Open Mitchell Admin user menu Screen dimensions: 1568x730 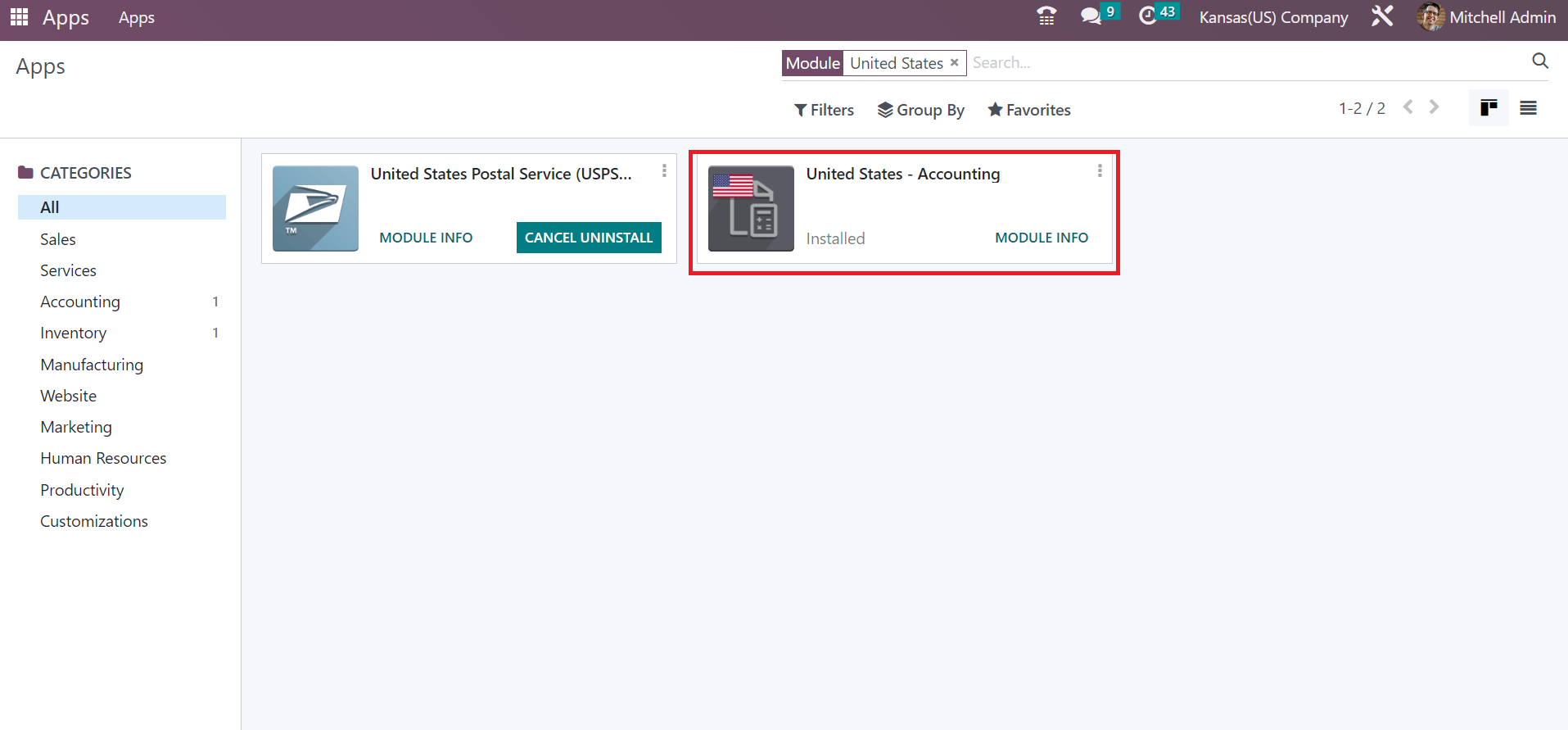pyautogui.click(x=1486, y=16)
